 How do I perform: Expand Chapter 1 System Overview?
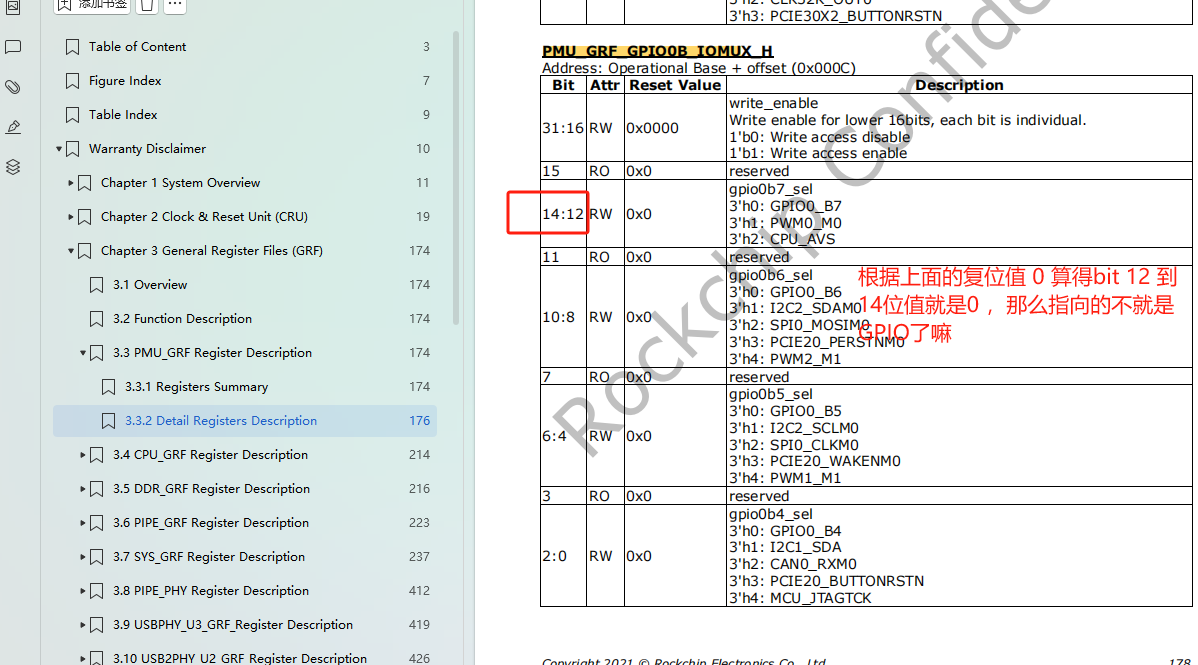point(71,183)
